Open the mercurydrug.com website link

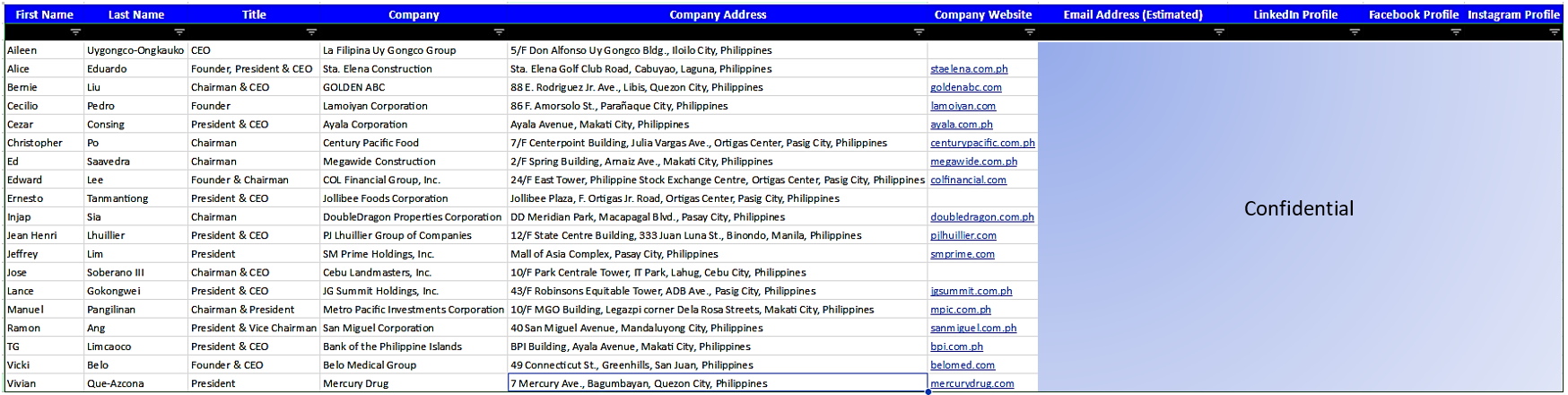(x=972, y=384)
